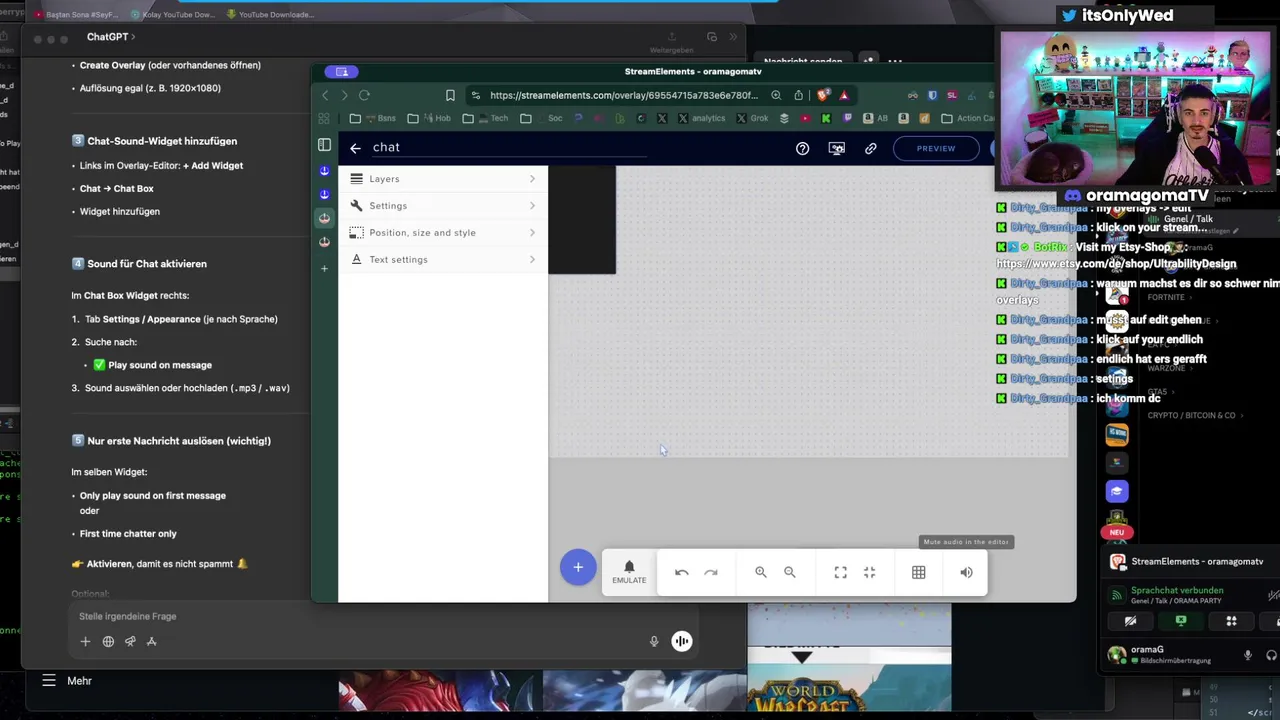Image resolution: width=1280 pixels, height=720 pixels.
Task: Click the 'Kolay YouTube Dow...' browser tab
Action: [171, 15]
